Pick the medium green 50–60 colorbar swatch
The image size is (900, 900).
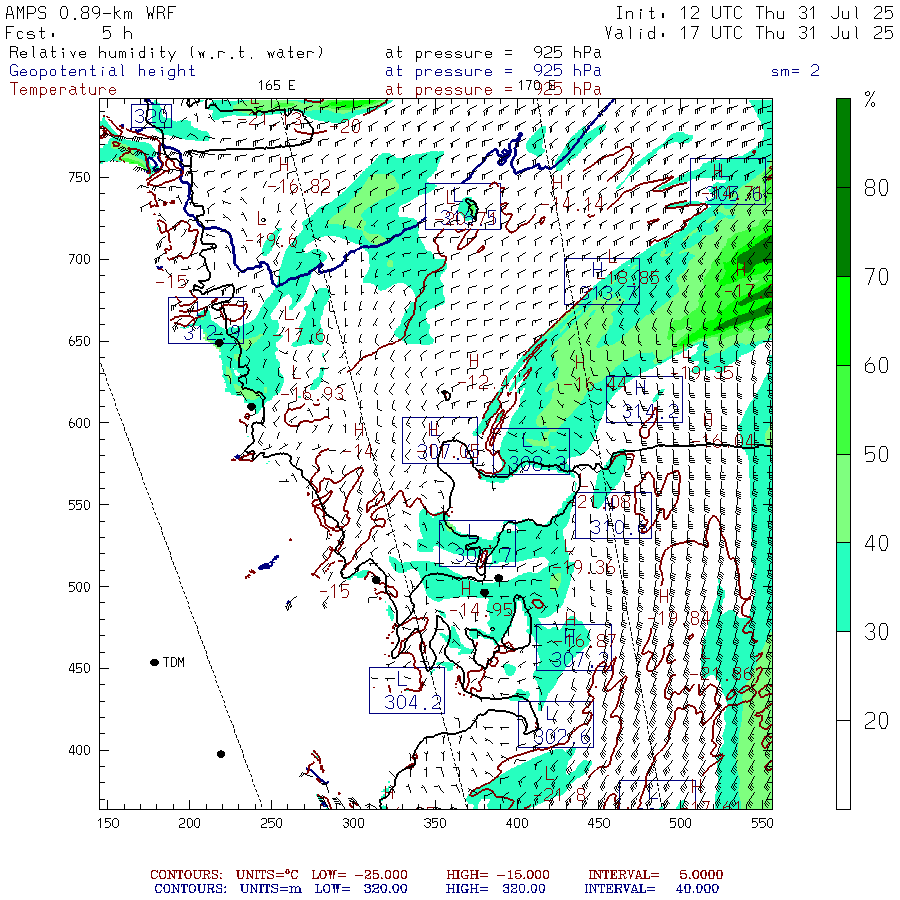[x=843, y=410]
